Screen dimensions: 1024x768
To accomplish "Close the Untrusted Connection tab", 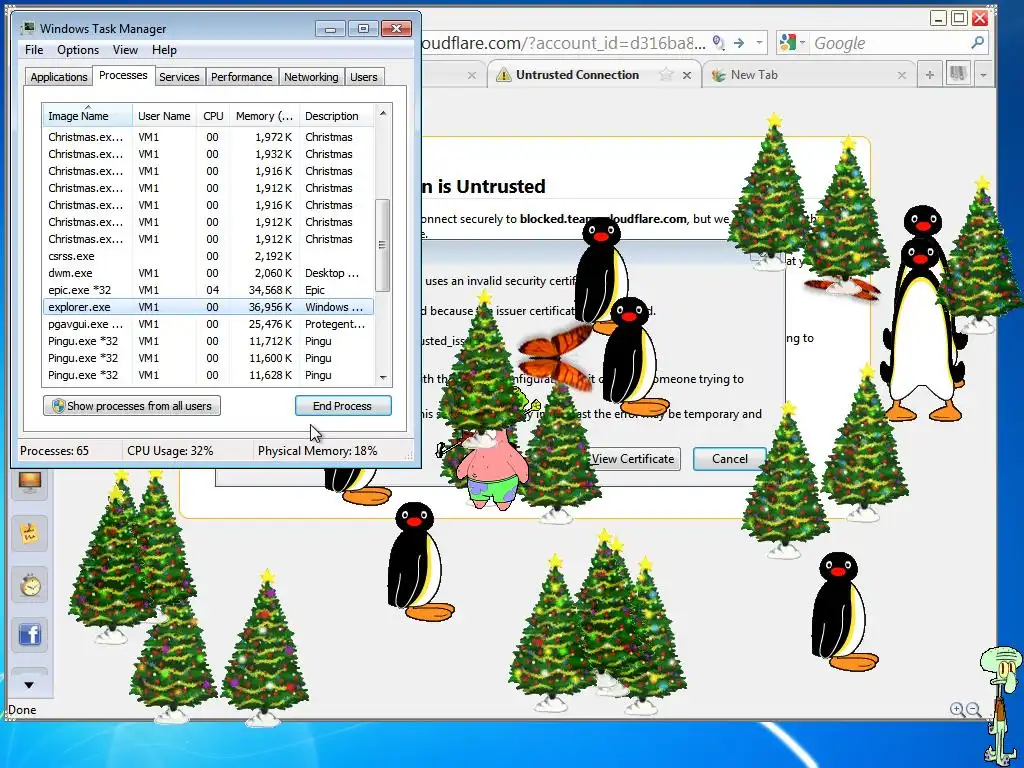I will (x=687, y=76).
